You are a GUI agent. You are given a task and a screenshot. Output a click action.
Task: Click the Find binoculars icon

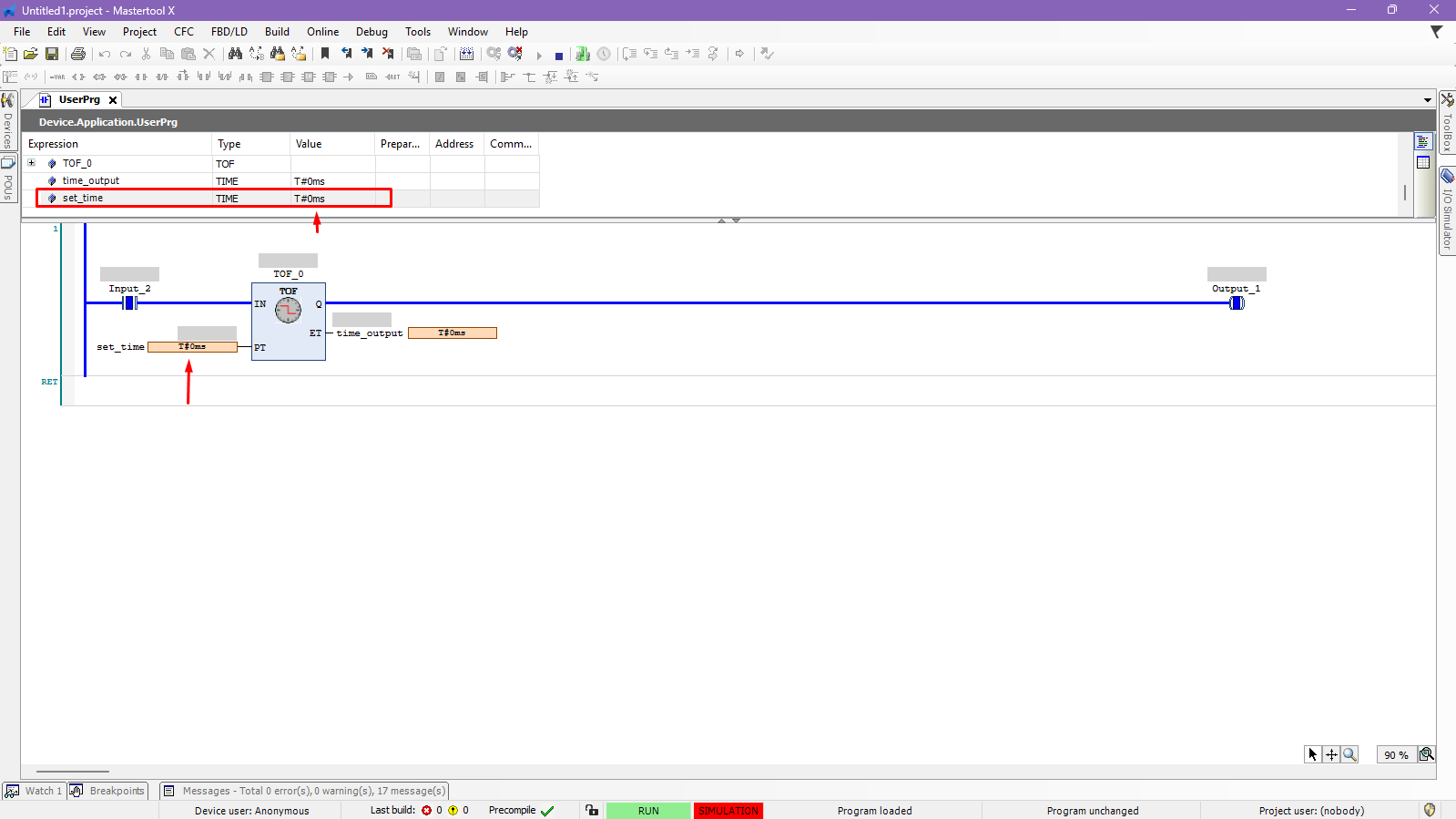coord(235,55)
